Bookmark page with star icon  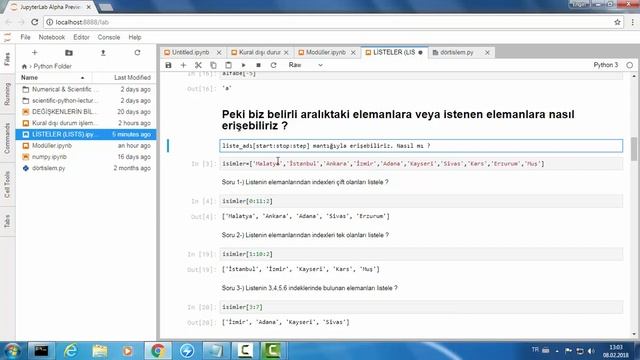617,22
